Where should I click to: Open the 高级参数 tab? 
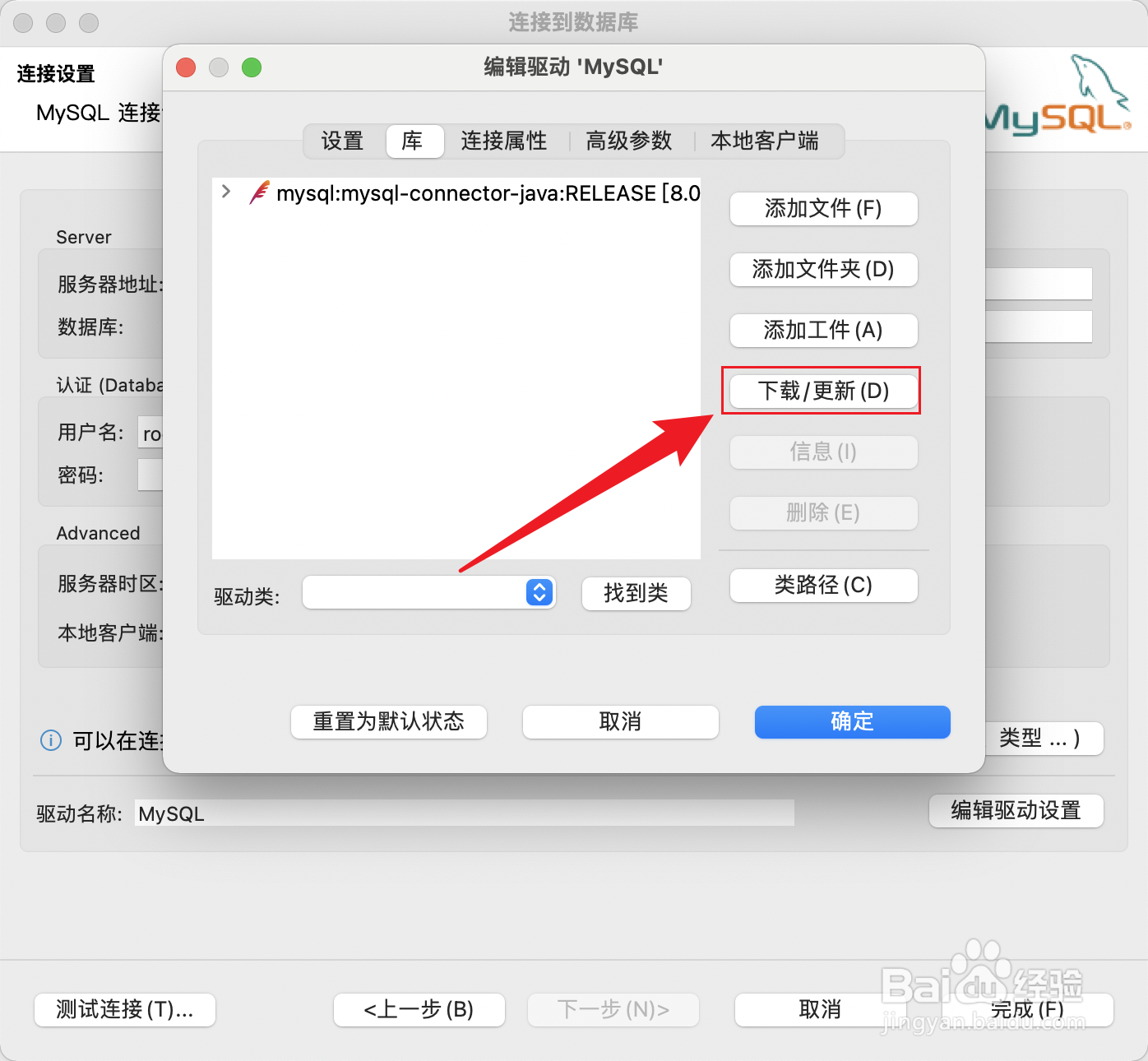tap(629, 141)
